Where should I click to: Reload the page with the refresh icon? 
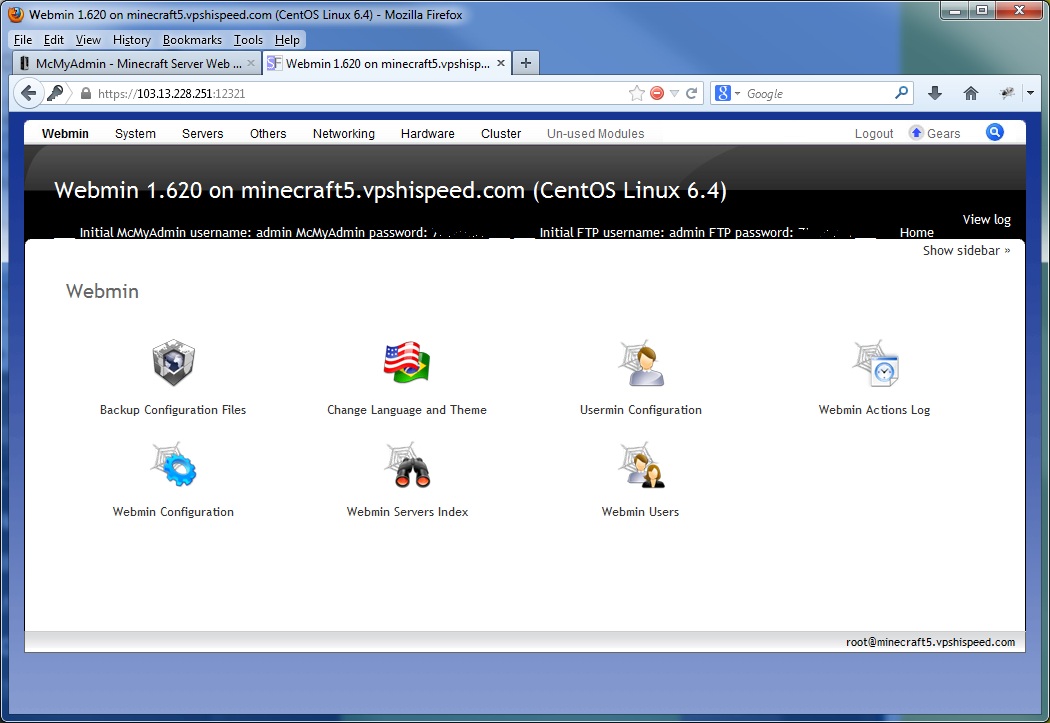(692, 93)
